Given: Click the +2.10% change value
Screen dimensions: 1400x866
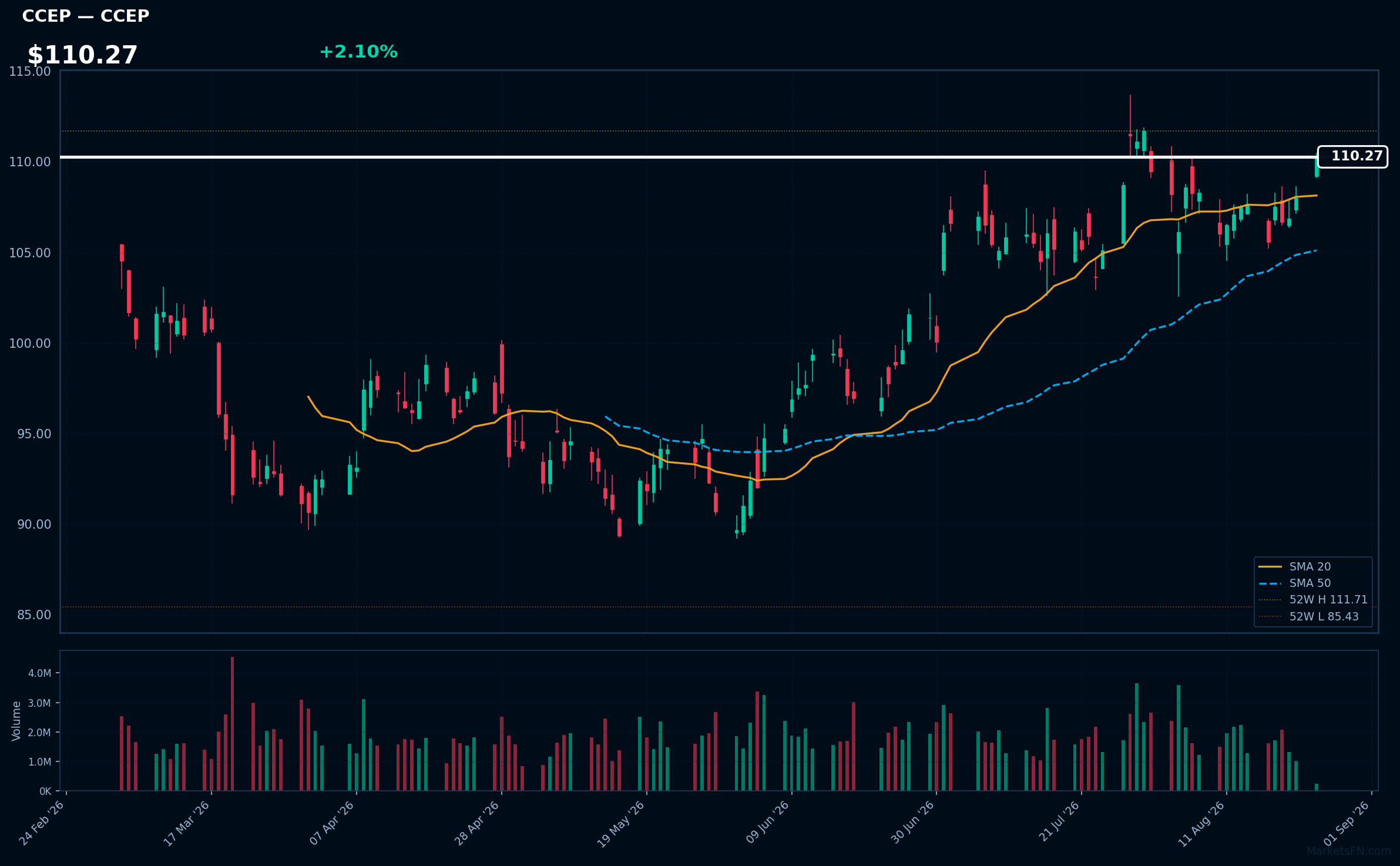Looking at the screenshot, I should (x=358, y=52).
